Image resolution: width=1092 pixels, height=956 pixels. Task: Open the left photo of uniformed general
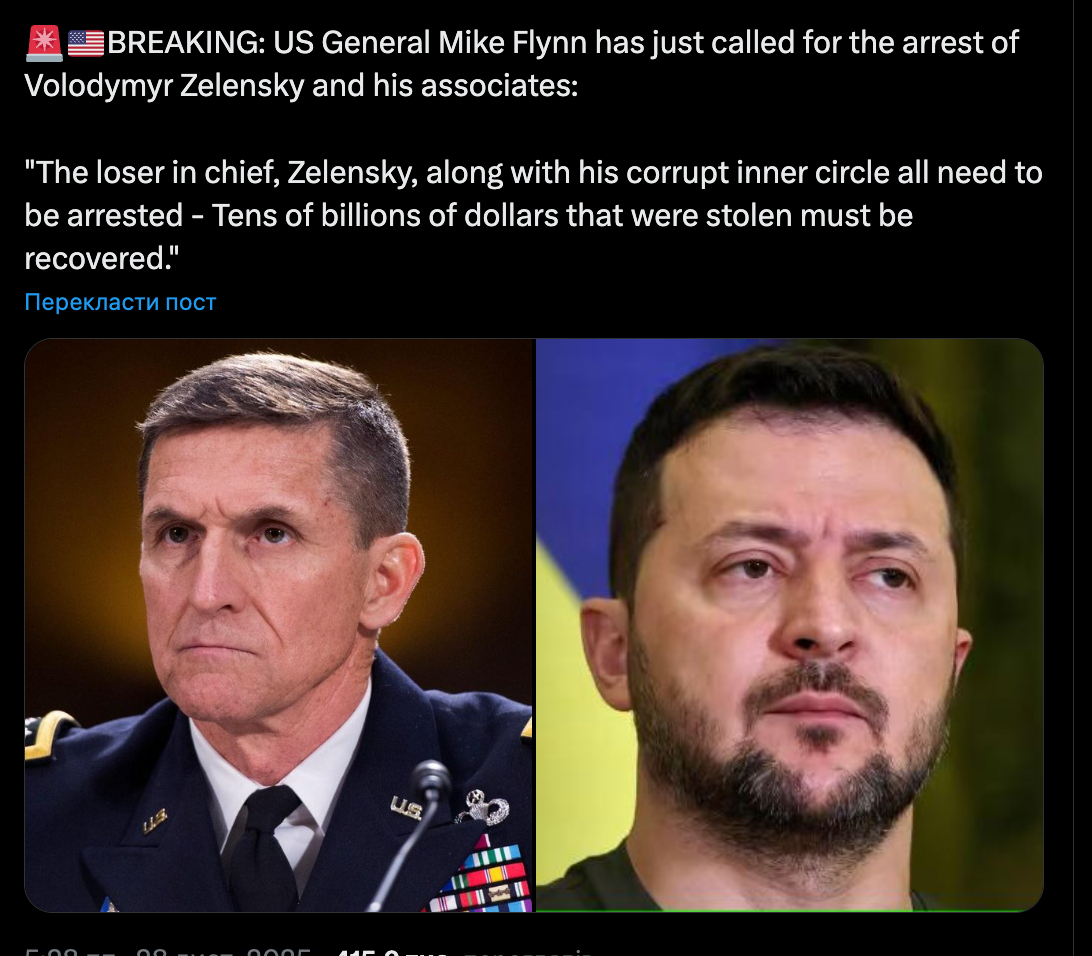pyautogui.click(x=279, y=625)
